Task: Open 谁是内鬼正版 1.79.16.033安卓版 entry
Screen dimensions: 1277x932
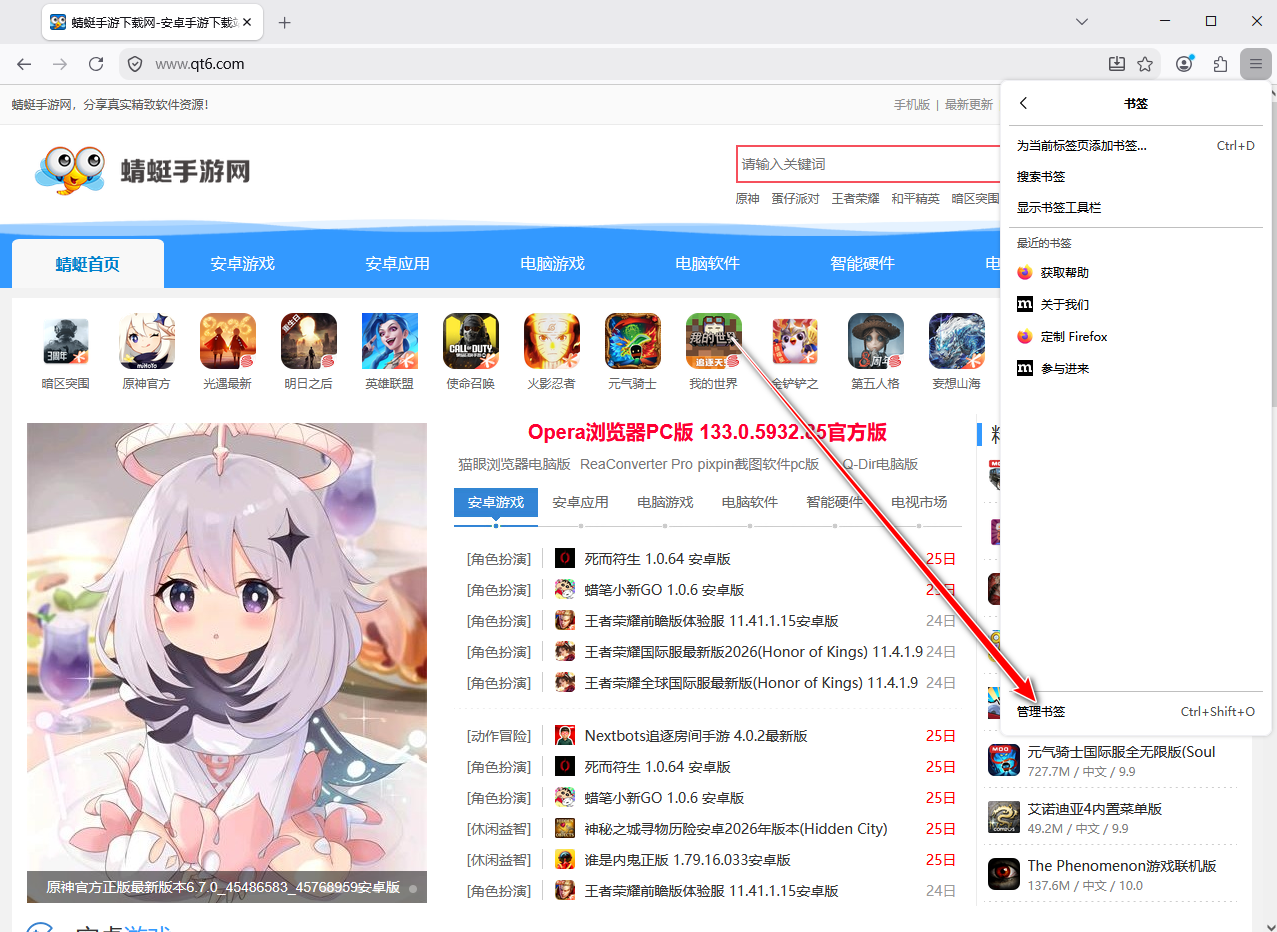Action: [687, 860]
